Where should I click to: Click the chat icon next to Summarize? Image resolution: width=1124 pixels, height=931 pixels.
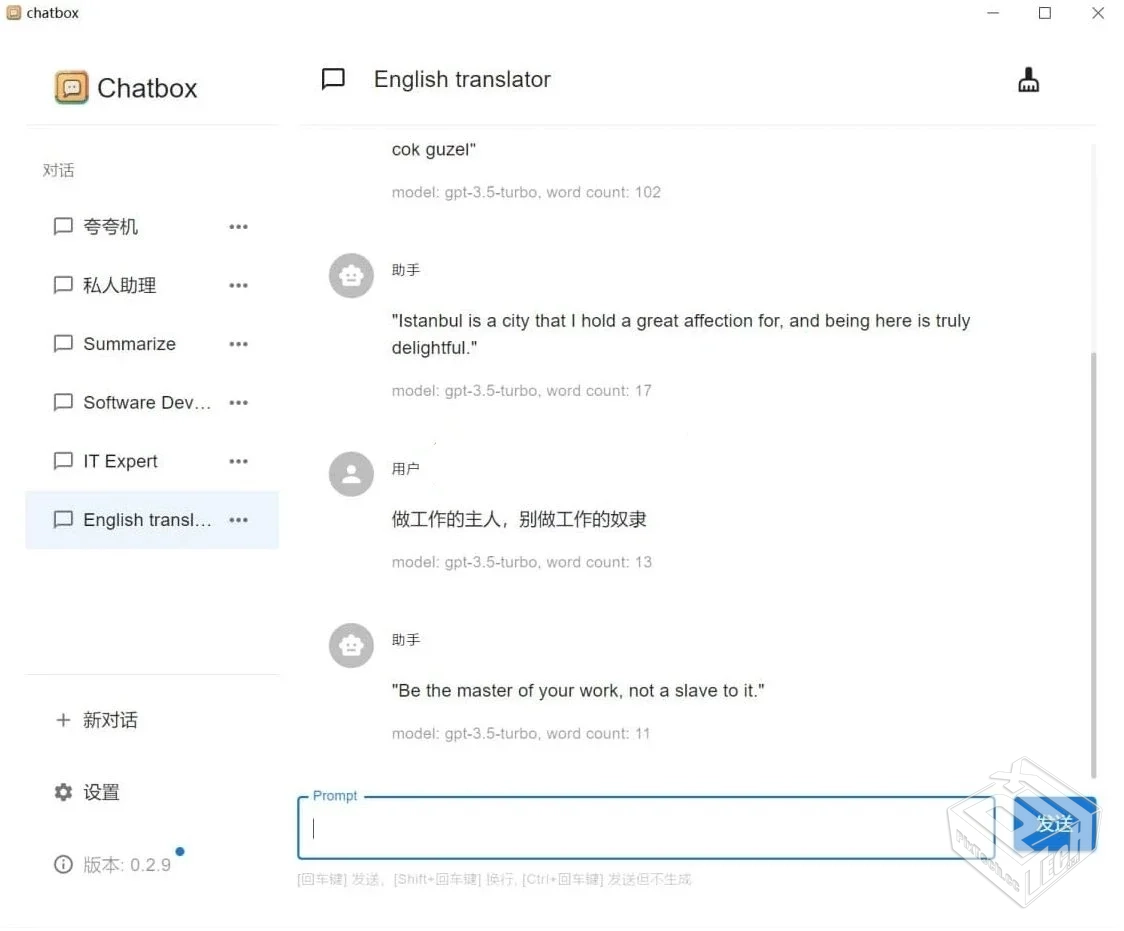click(63, 343)
